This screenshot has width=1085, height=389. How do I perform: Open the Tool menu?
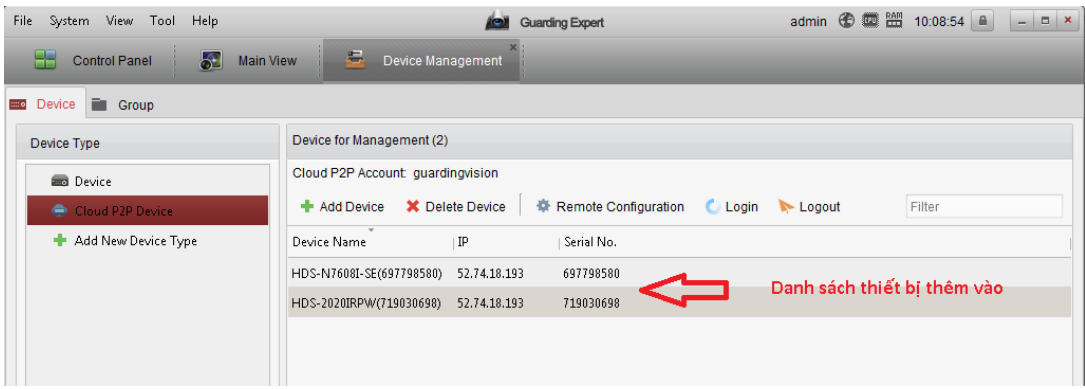coord(162,21)
